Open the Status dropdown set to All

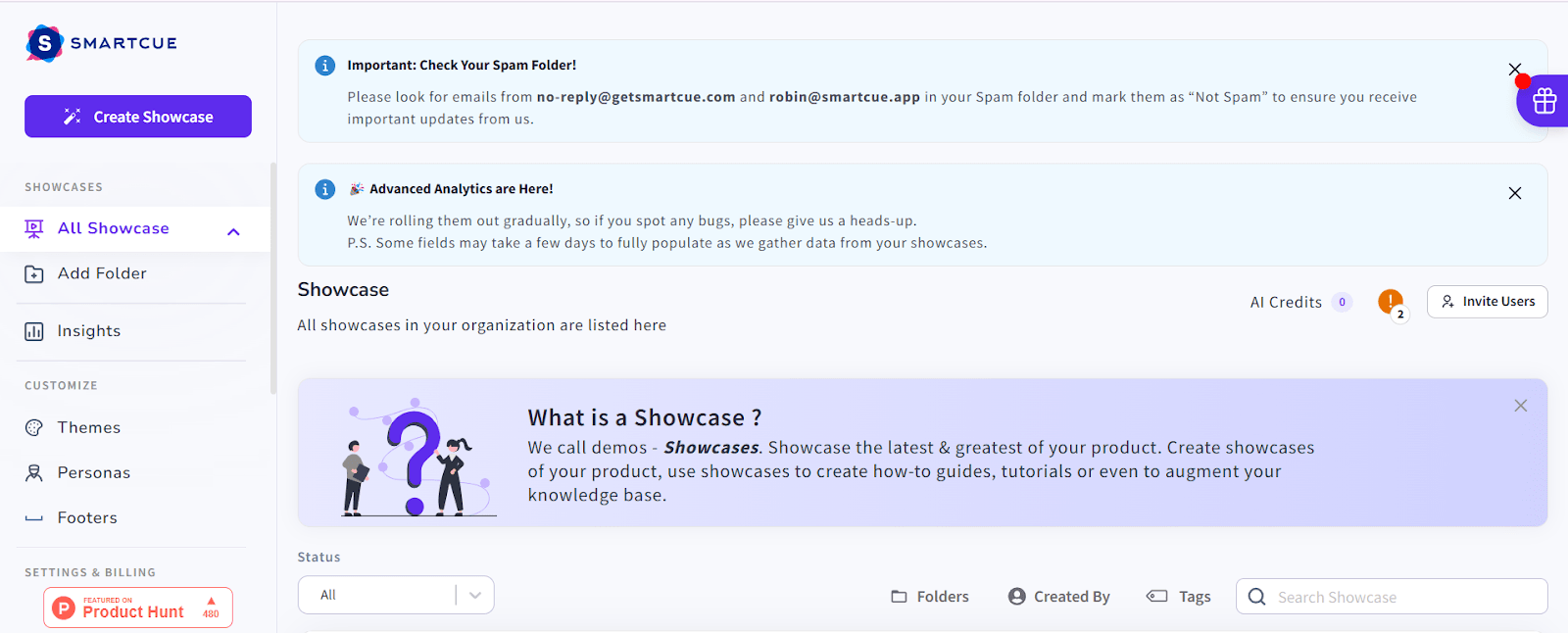pos(396,595)
